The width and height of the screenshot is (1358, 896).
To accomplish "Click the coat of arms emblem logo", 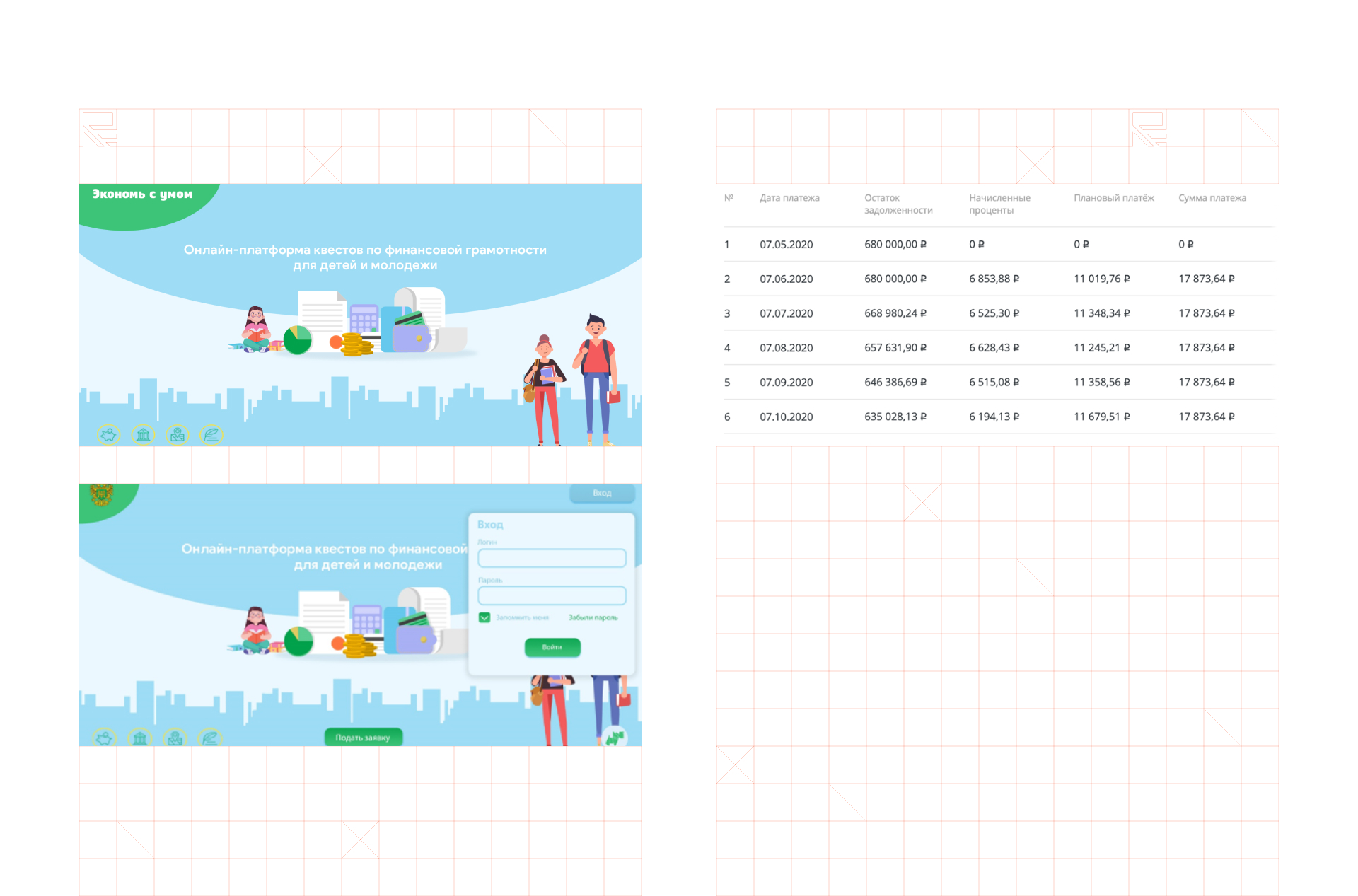I will pos(102,494).
